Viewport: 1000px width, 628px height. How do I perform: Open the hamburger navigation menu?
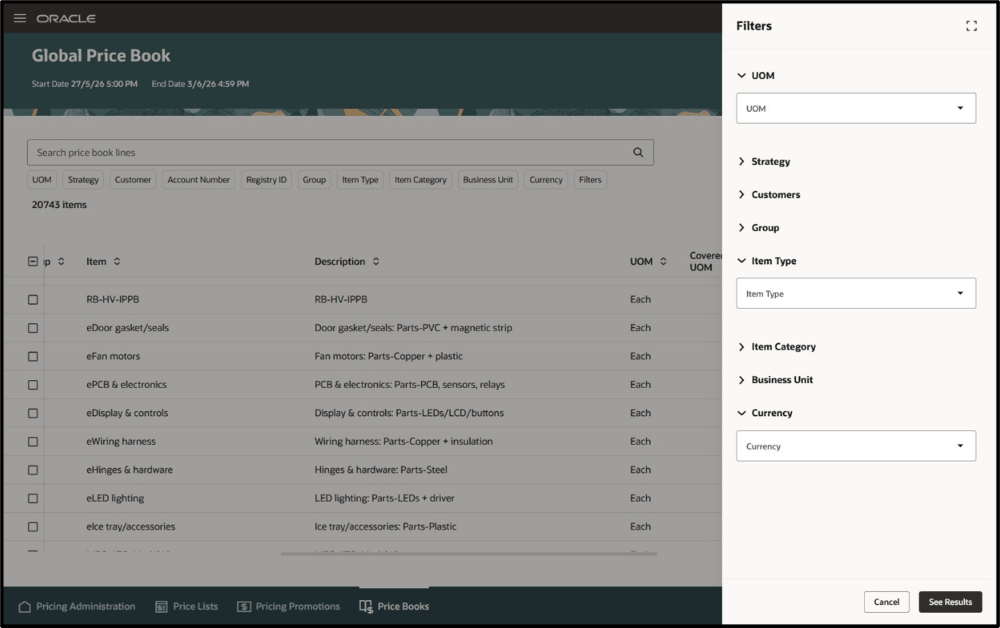20,18
